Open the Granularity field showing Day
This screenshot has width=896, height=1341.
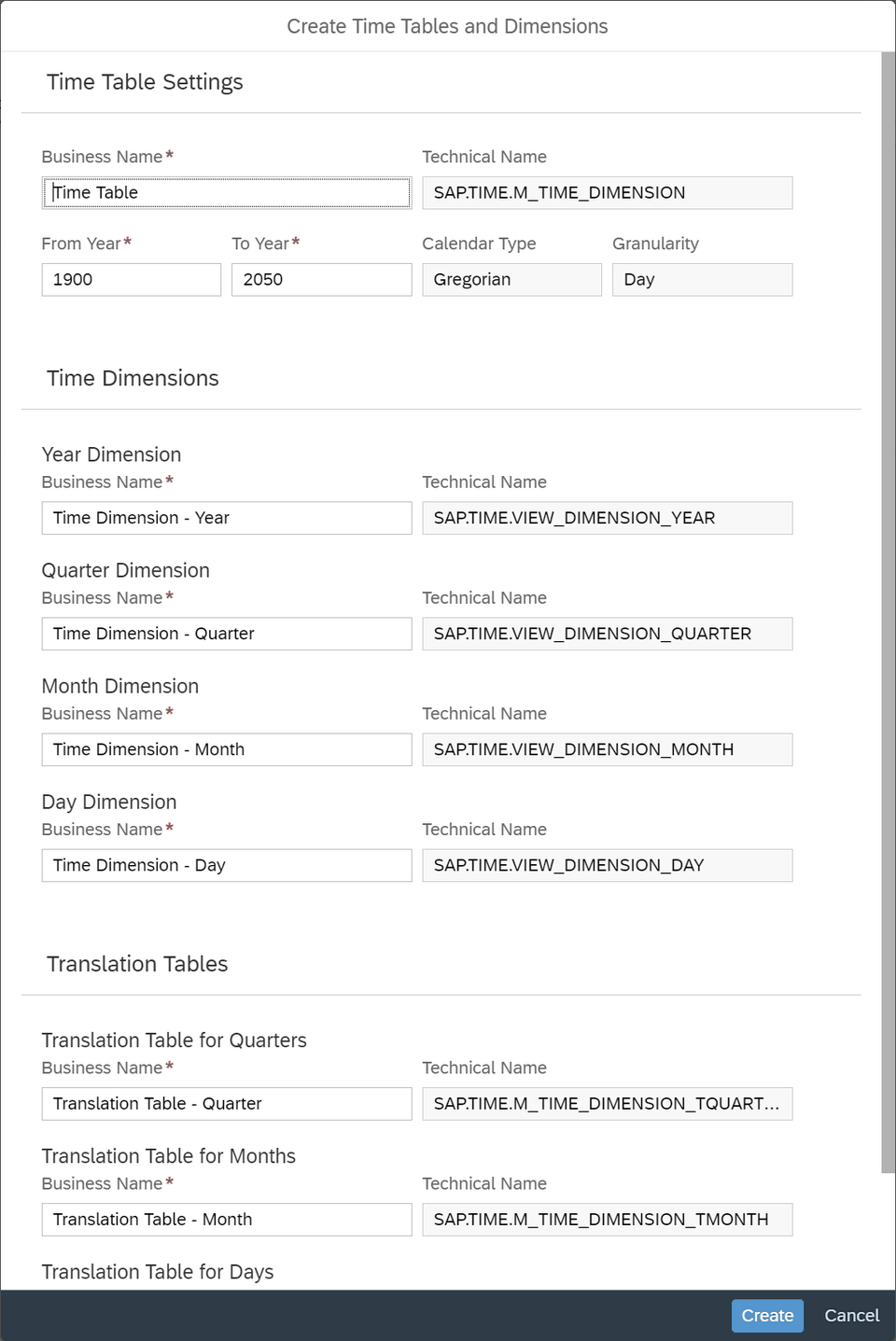point(702,279)
